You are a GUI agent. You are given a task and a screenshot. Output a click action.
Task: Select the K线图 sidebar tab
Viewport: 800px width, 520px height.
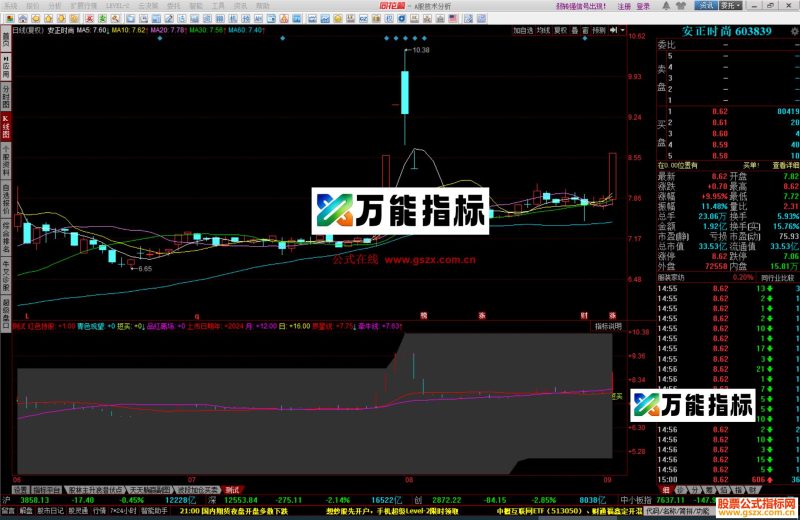[x=6, y=127]
